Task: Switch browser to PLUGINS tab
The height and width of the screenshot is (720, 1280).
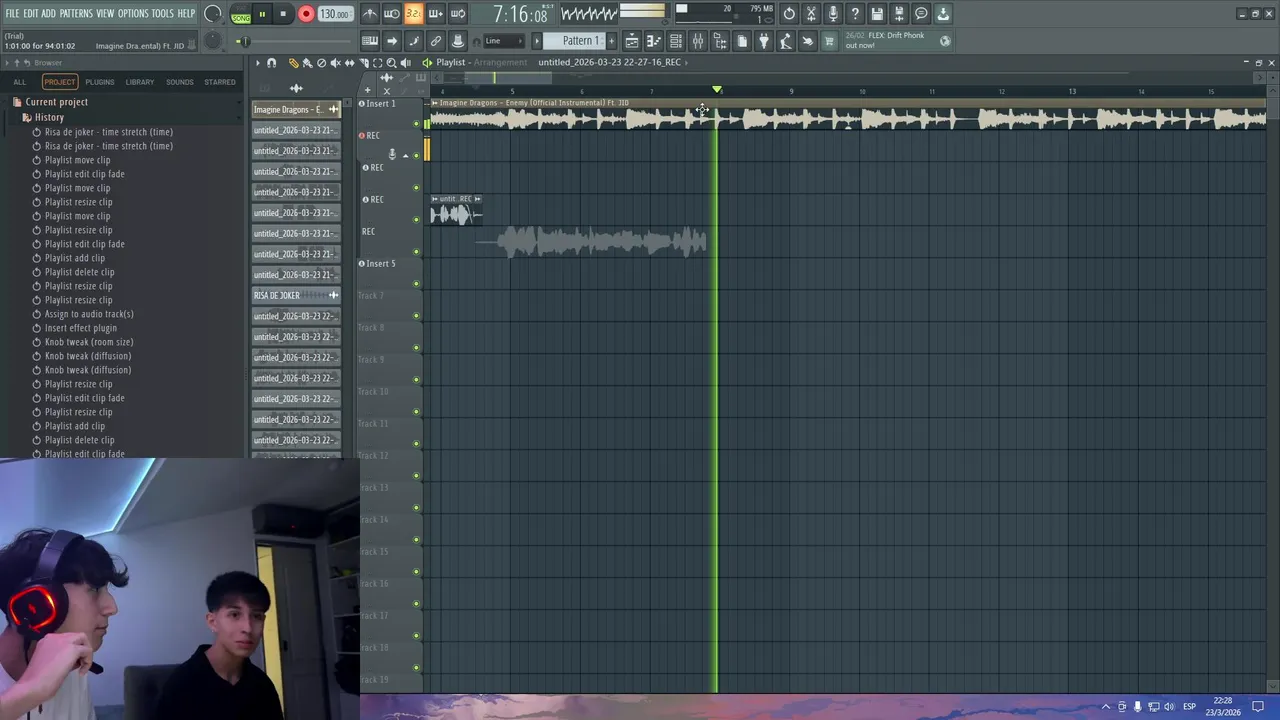Action: pyautogui.click(x=99, y=82)
